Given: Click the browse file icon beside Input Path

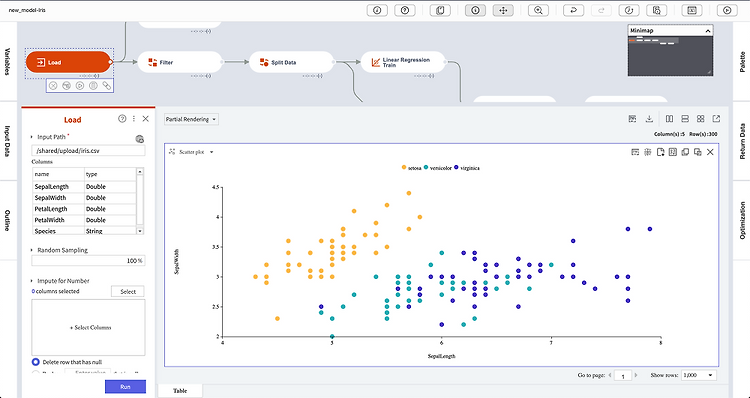Looking at the screenshot, I should pos(140,139).
